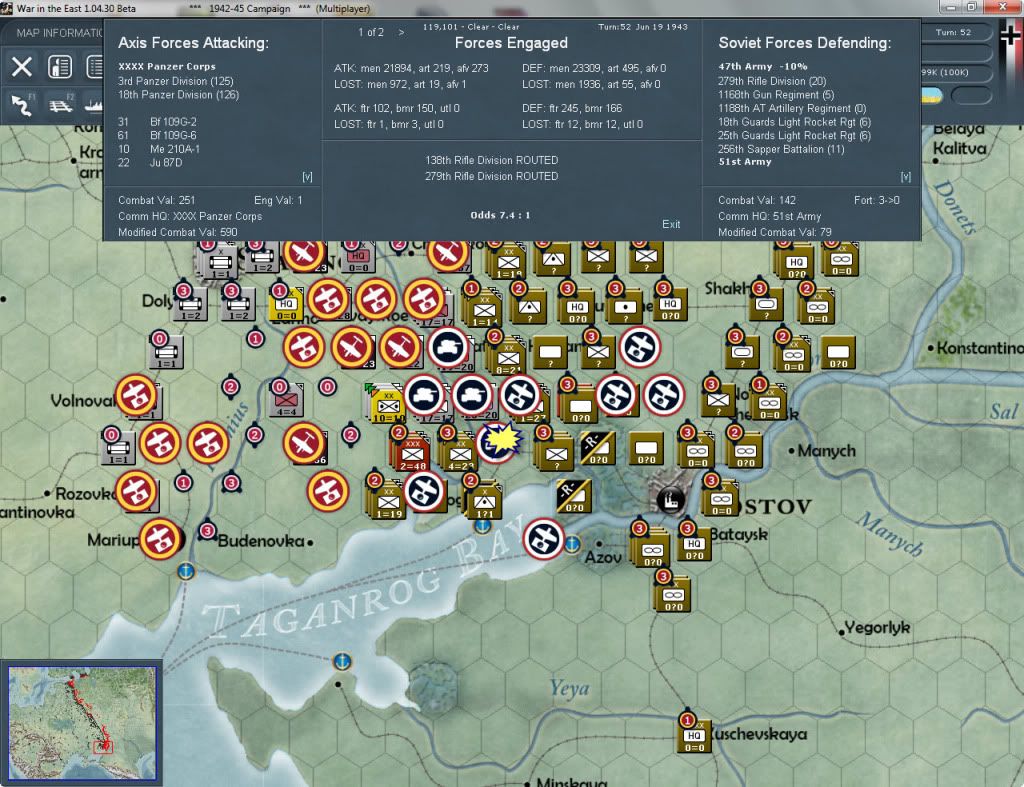
Task: Select the F2 rail movement mode icon
Action: point(61,104)
